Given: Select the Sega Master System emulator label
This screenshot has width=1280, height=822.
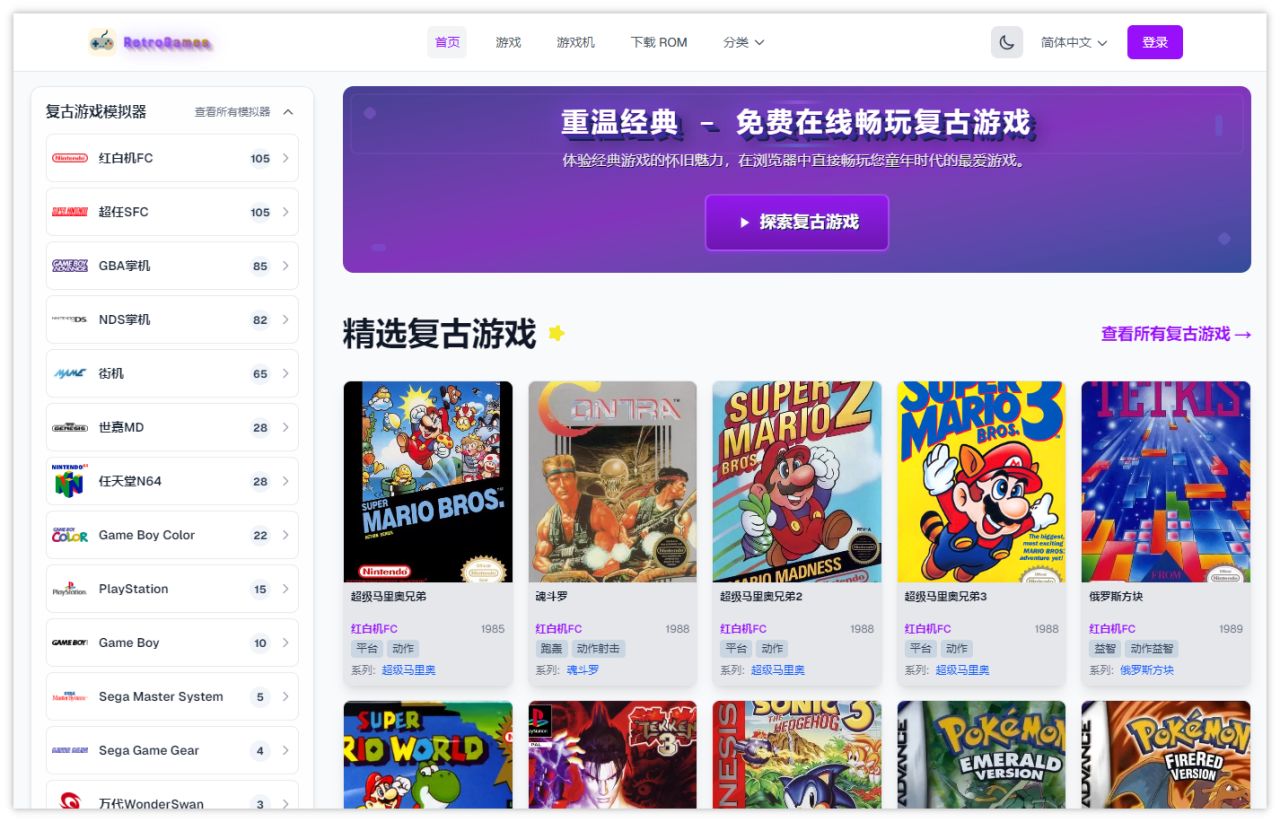Looking at the screenshot, I should coord(160,697).
